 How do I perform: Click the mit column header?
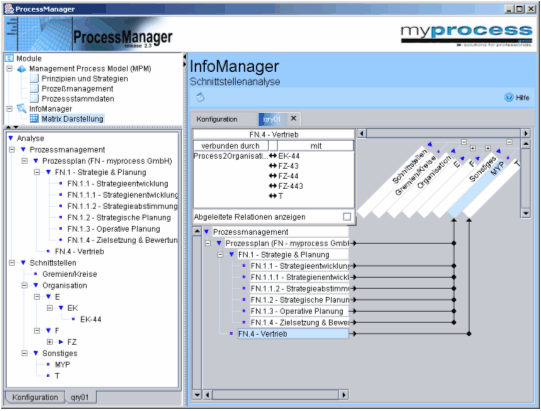pyautogui.click(x=316, y=146)
